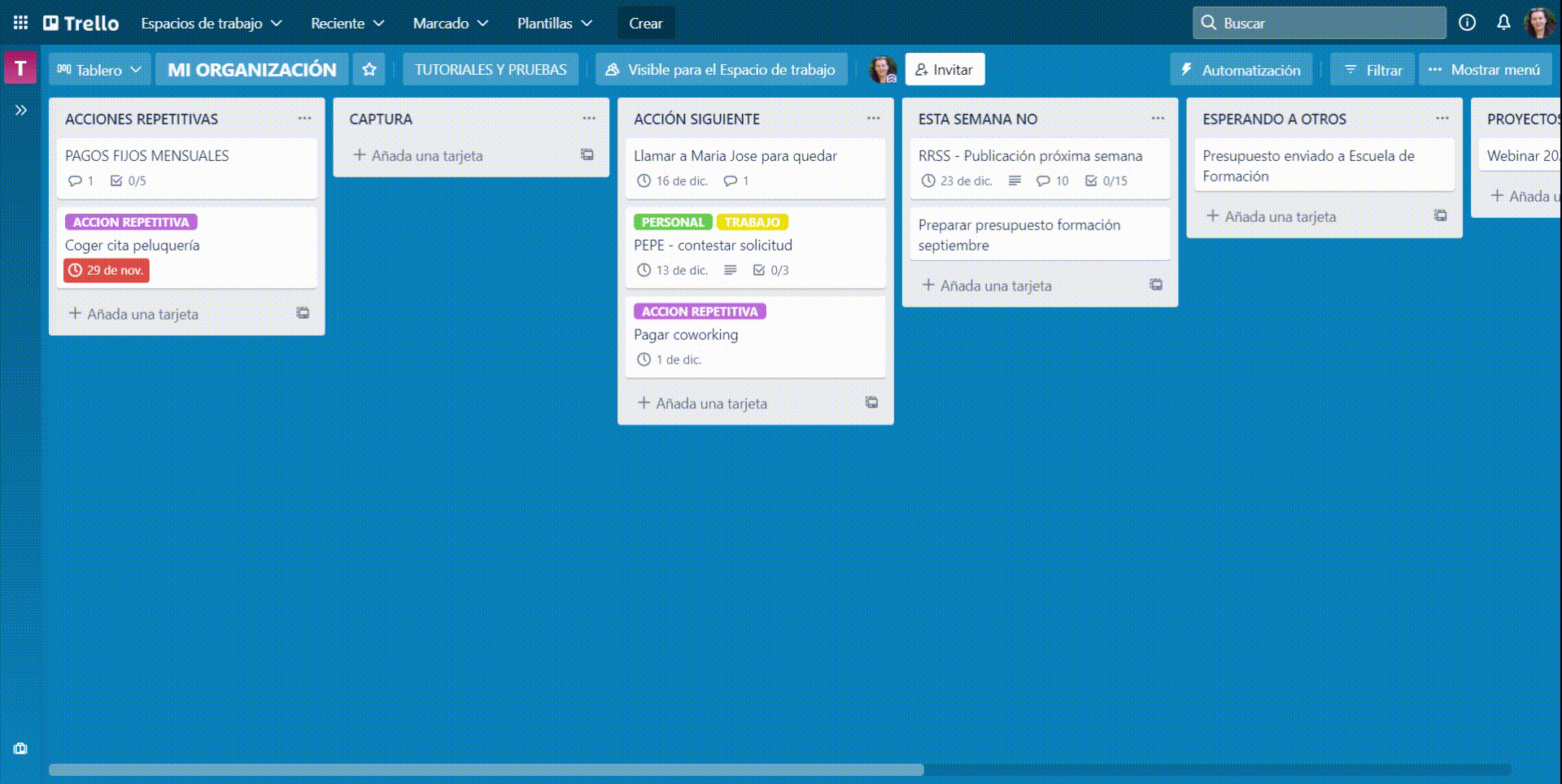
Task: Click Mostrar menú
Action: [x=1485, y=69]
